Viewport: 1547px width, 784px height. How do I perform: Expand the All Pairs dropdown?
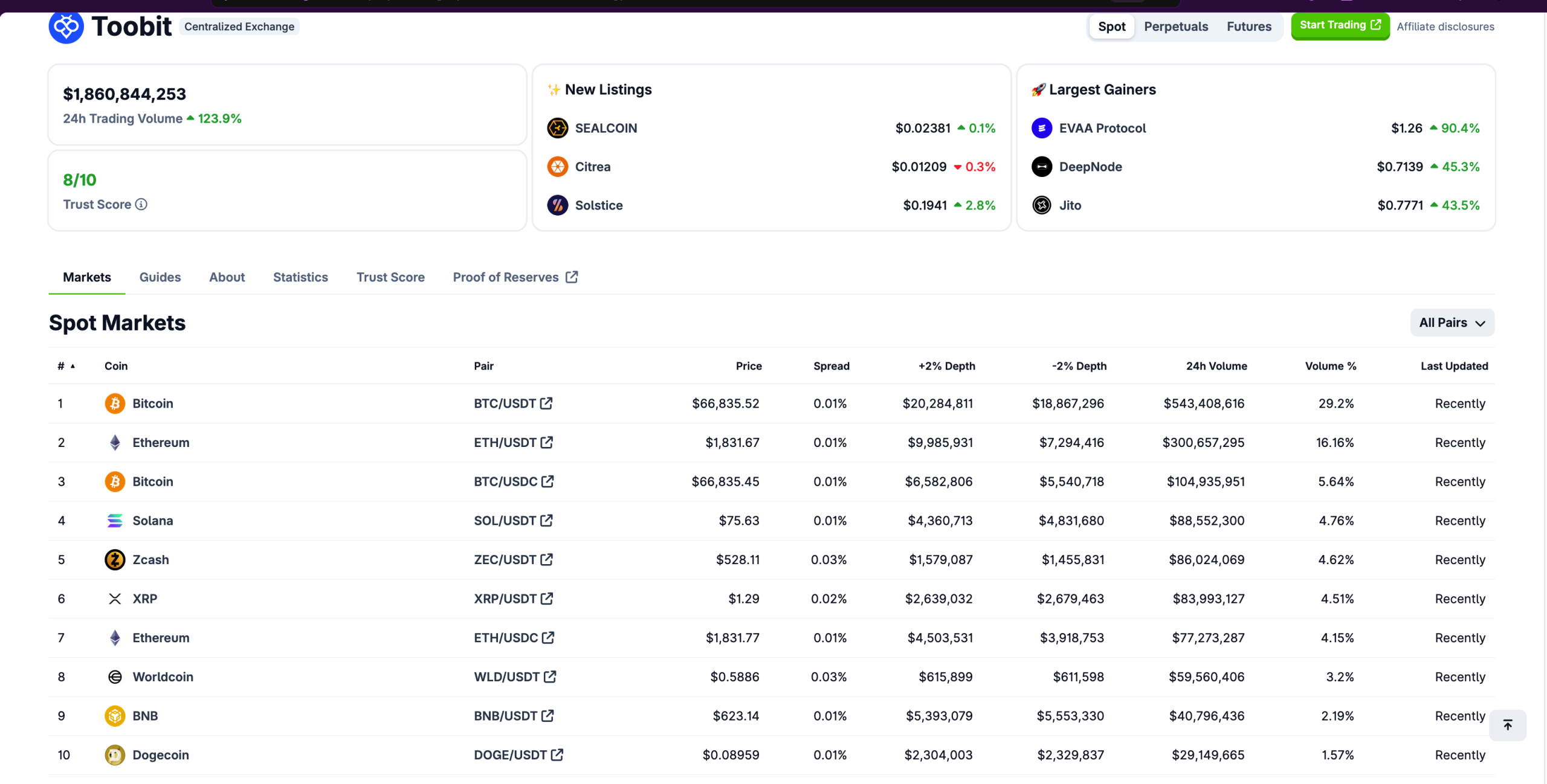(1452, 323)
